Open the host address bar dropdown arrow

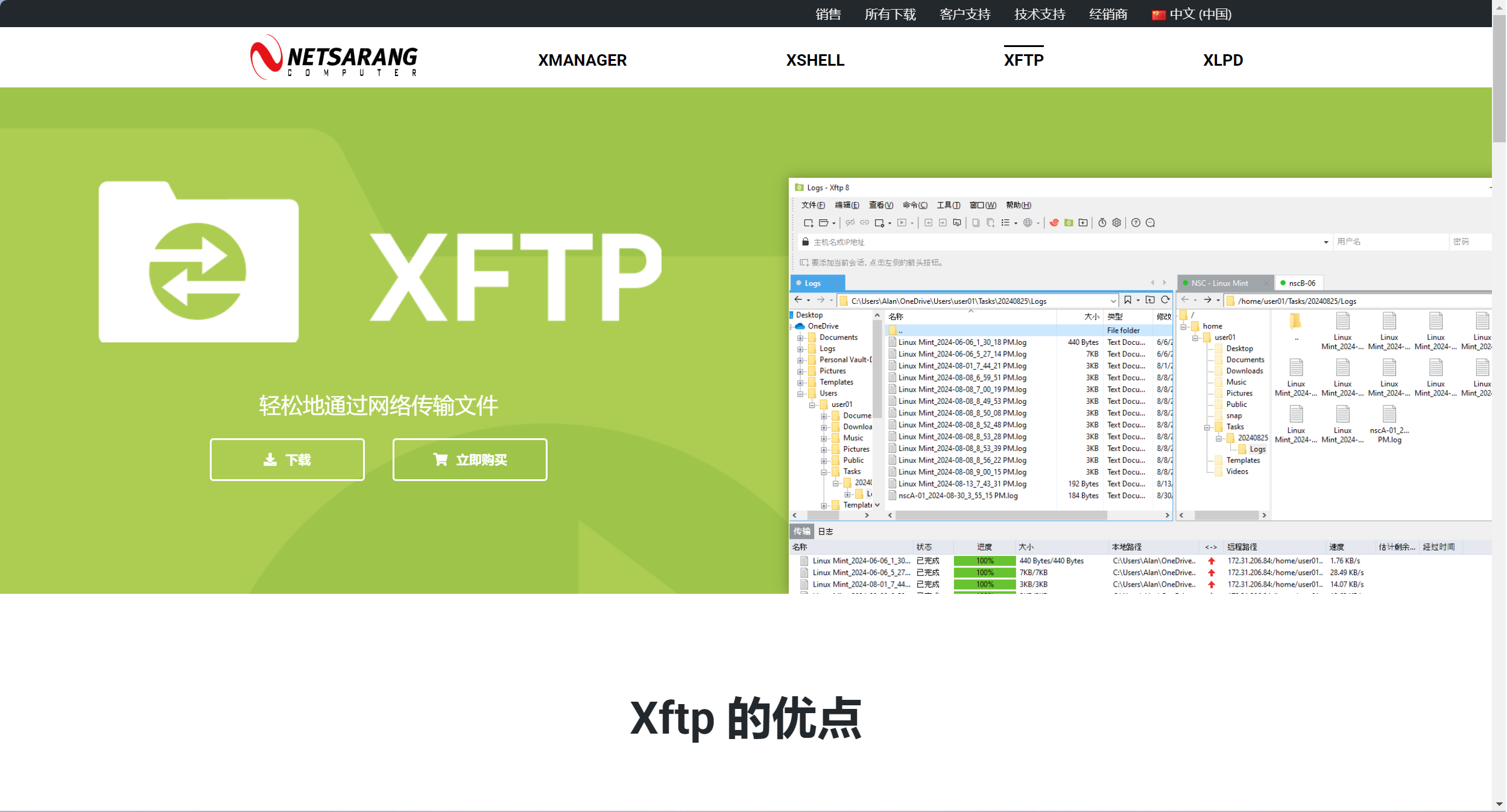pyautogui.click(x=1326, y=242)
